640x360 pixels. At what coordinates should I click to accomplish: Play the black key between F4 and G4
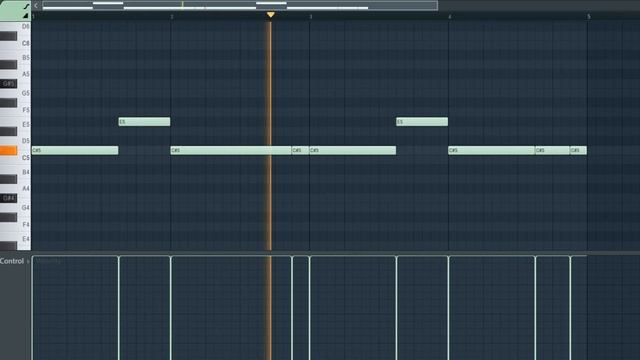point(9,217)
